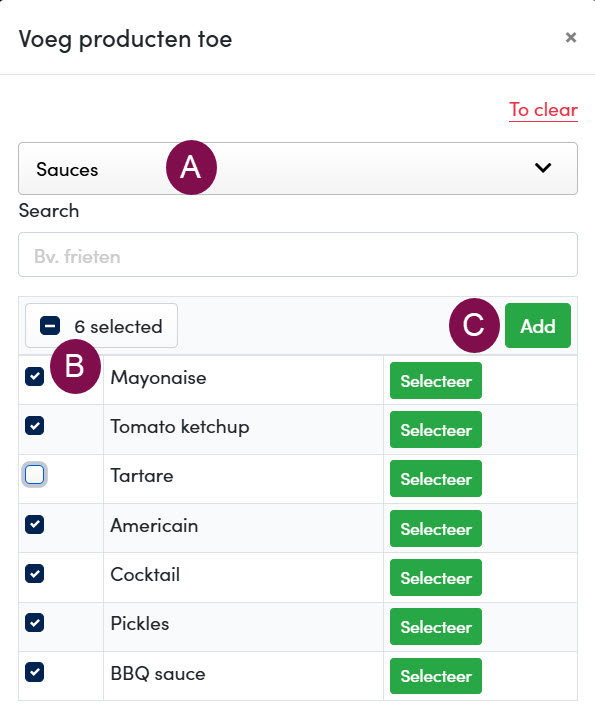Deselect the Cocktail checkbox

pyautogui.click(x=35, y=574)
